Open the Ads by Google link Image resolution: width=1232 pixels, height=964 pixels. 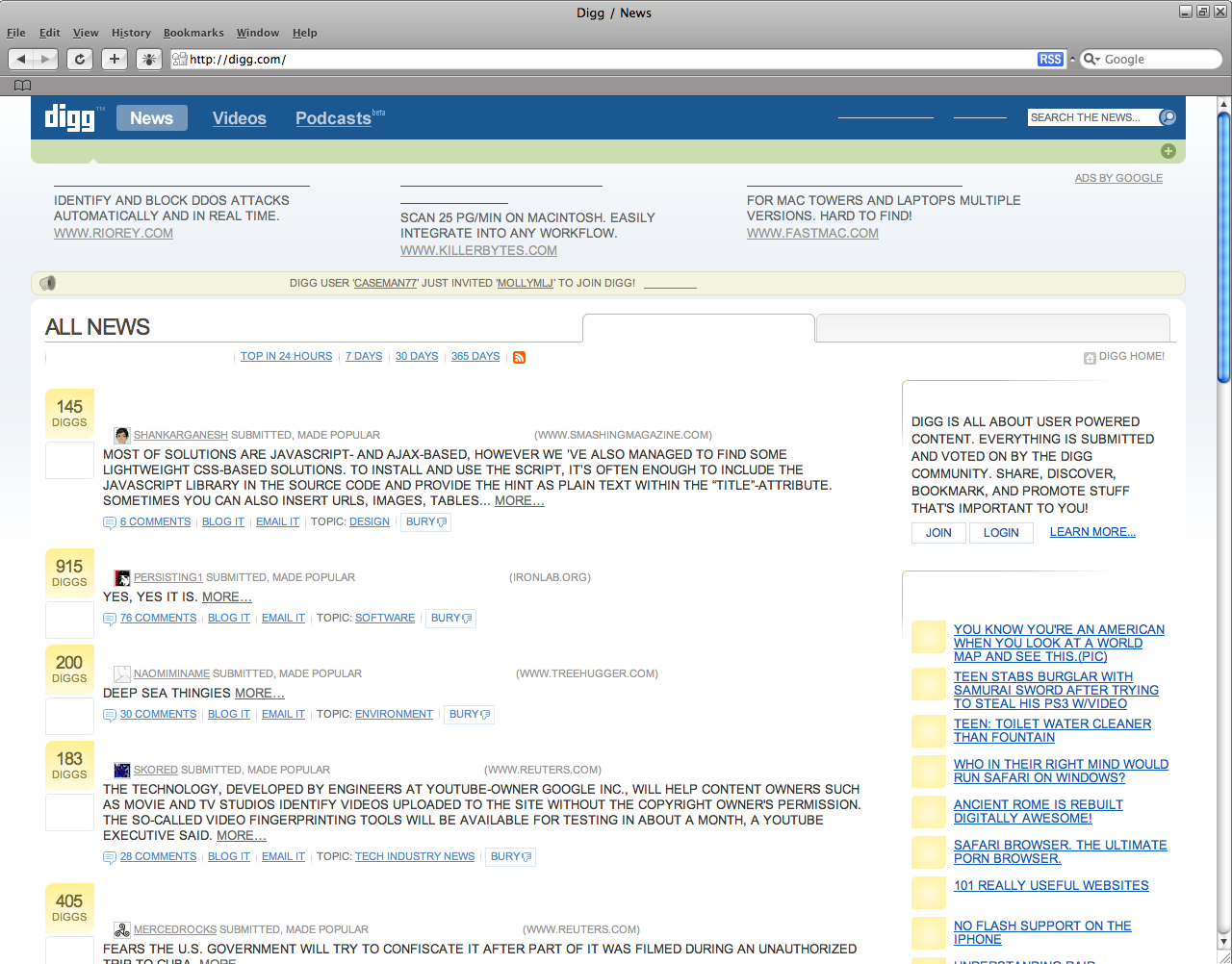pyautogui.click(x=1118, y=179)
